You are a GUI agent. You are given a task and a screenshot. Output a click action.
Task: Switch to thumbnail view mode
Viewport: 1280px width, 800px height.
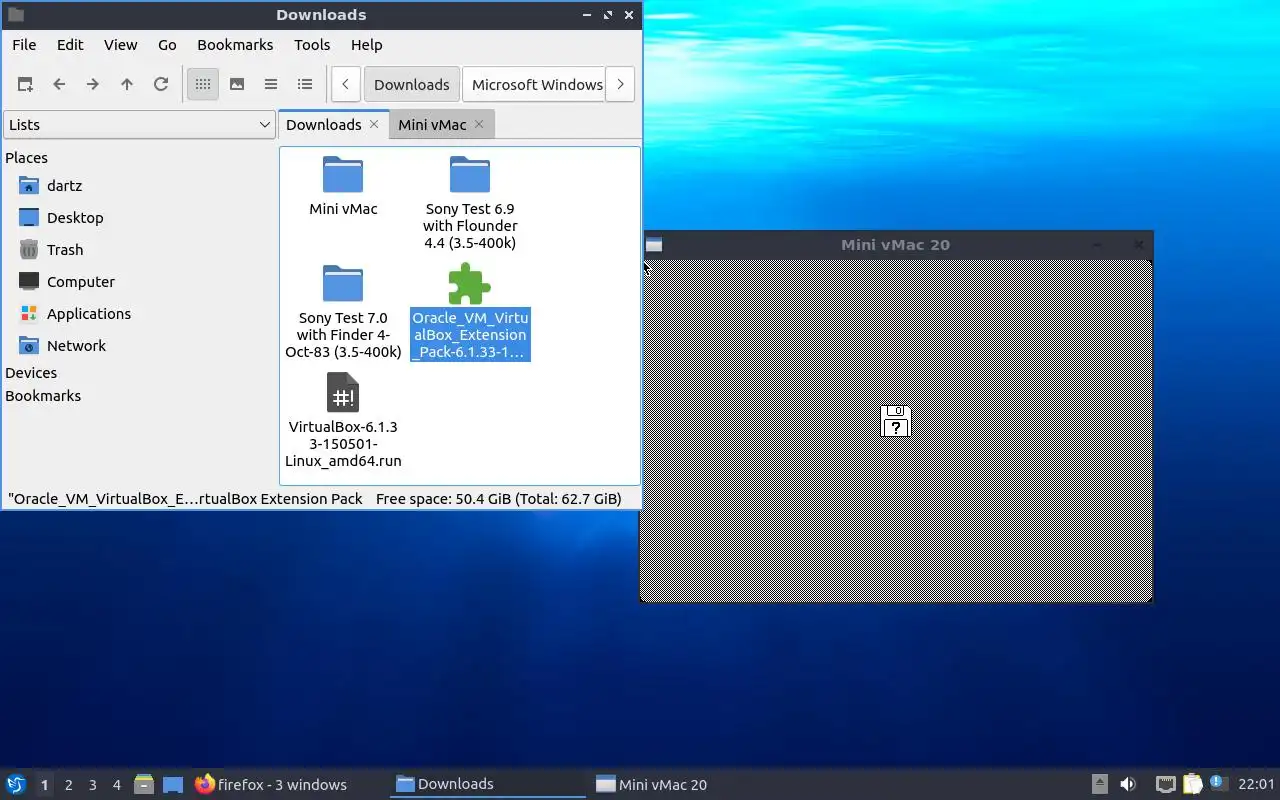[237, 84]
